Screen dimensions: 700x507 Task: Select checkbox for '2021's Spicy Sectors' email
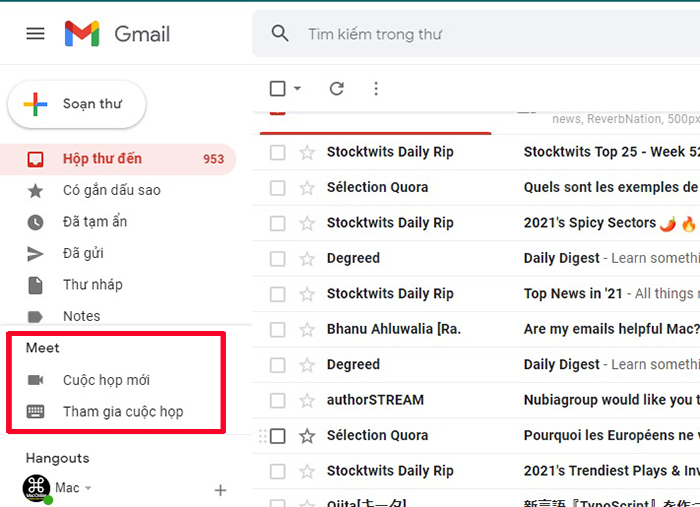tap(278, 223)
